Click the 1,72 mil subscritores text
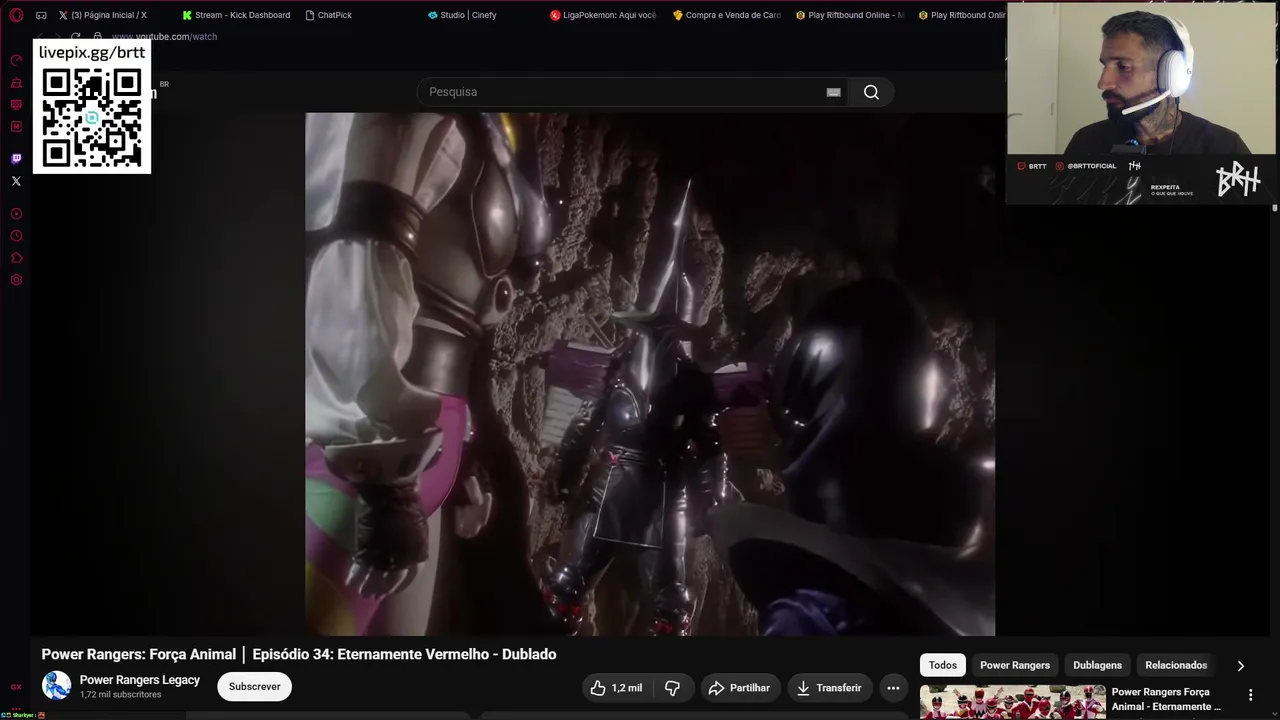 (120, 695)
